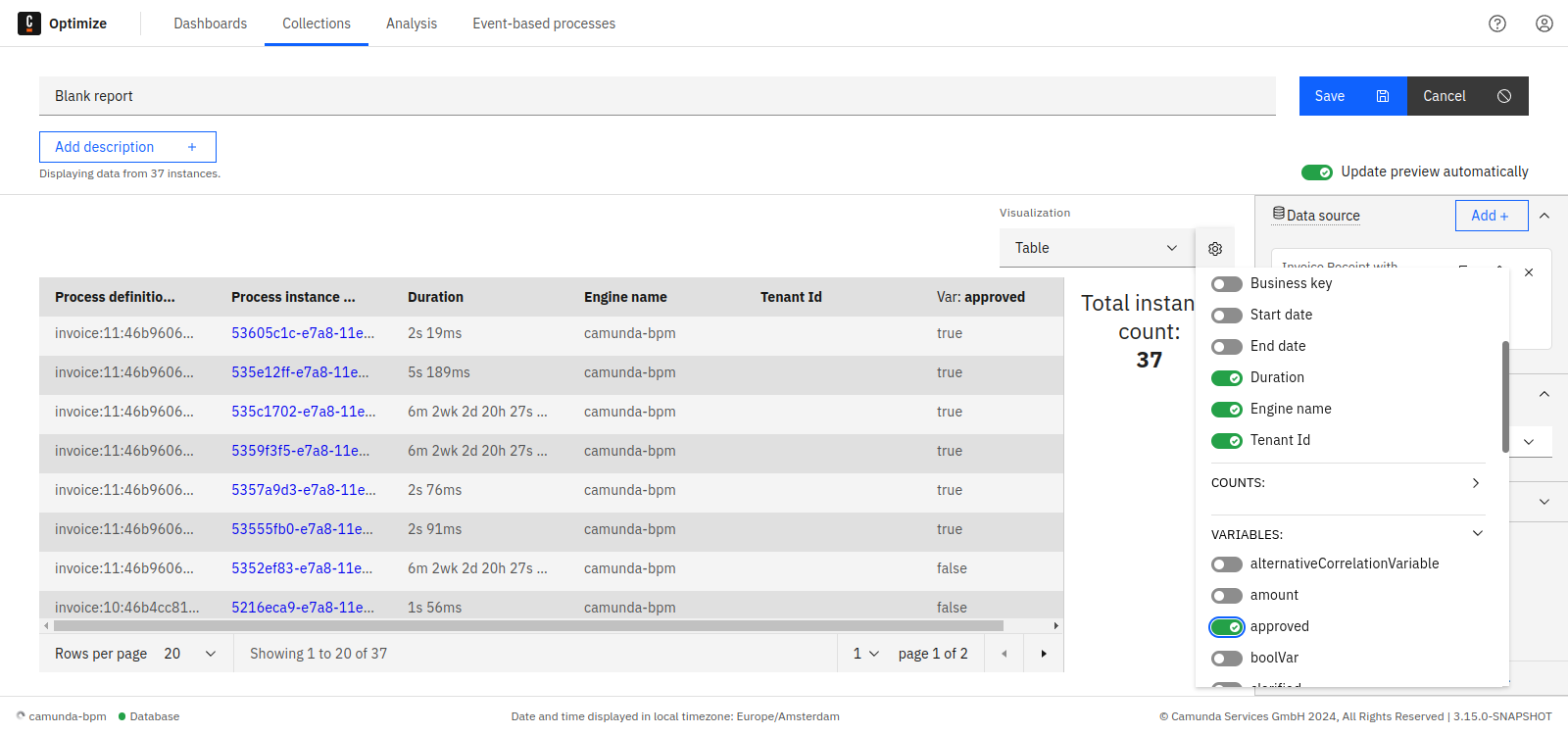Viewport: 1568px width, 735px height.
Task: Open process instance 535e12ff-e7a8-11e... link
Action: [x=300, y=372]
